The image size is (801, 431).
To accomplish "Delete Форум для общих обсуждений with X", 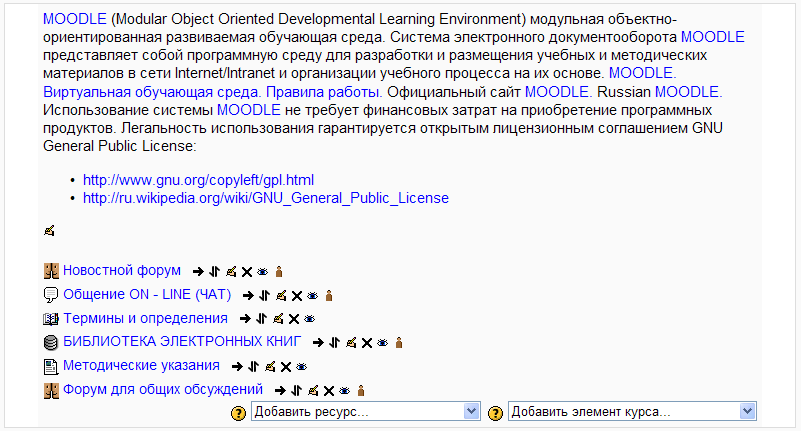I will [x=329, y=391].
